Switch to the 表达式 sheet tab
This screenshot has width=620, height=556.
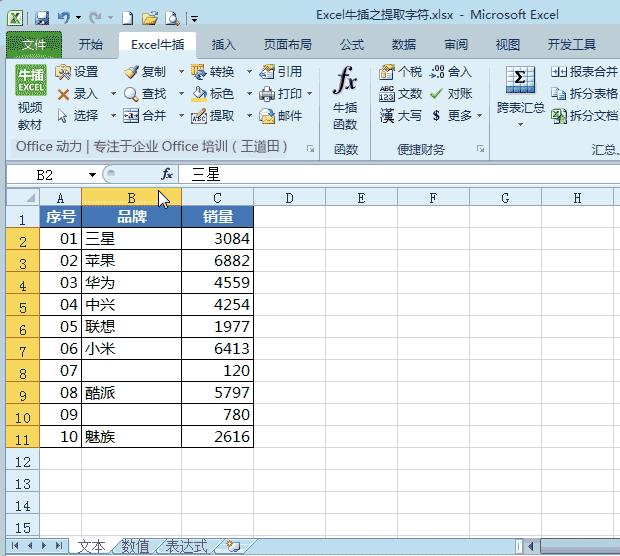pos(186,546)
